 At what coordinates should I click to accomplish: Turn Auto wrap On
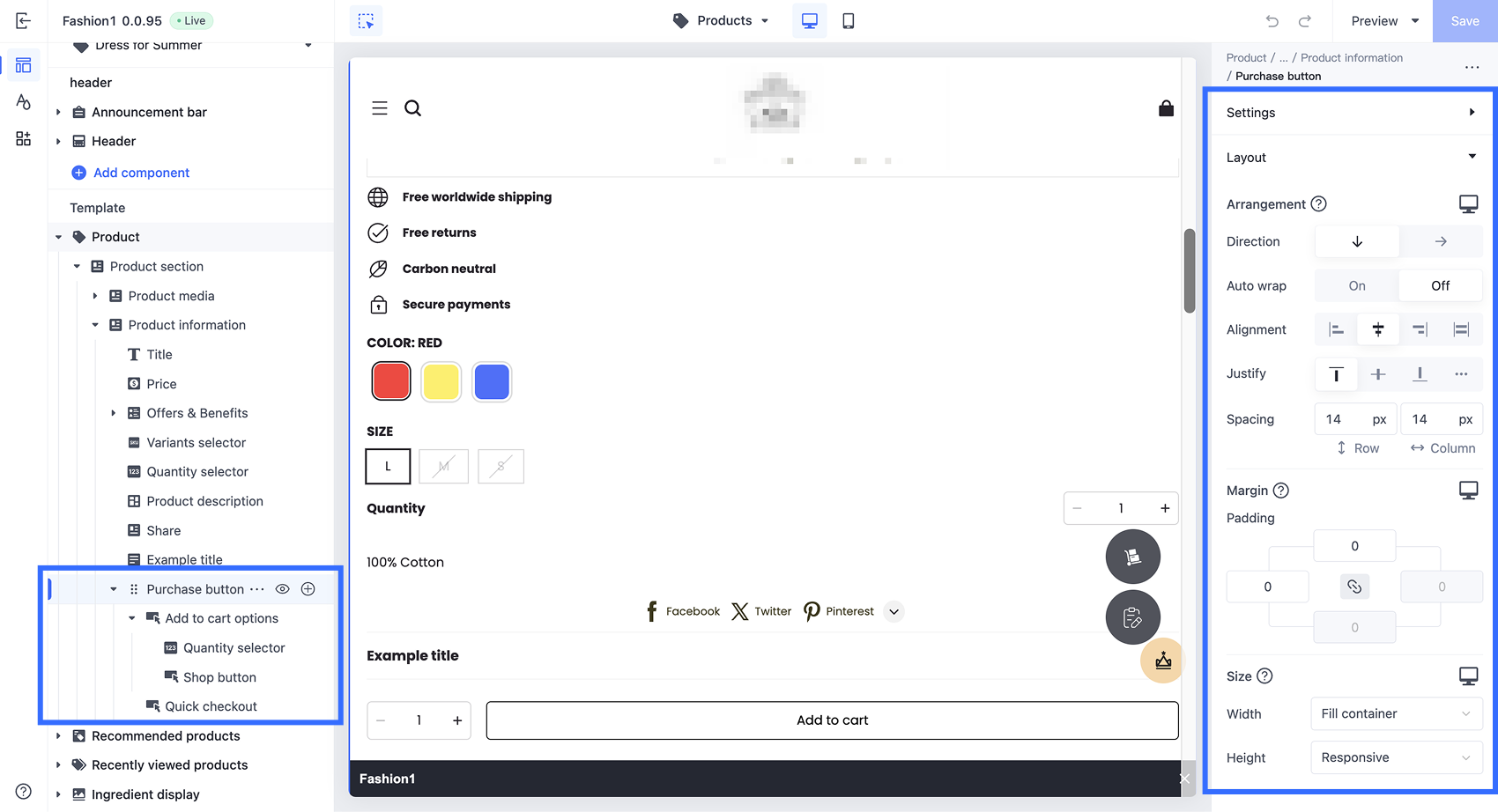click(1357, 285)
